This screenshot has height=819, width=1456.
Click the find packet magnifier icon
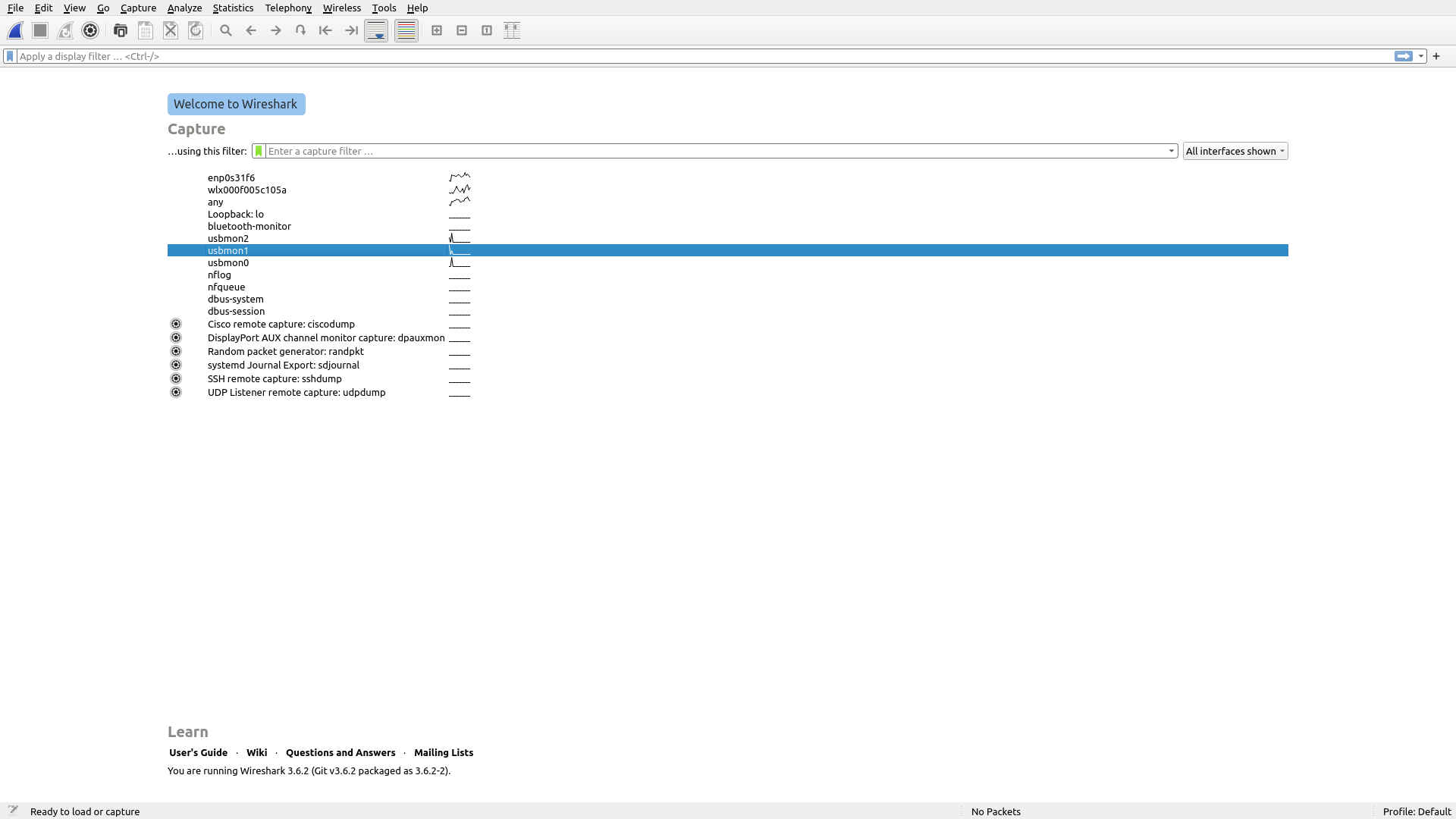[x=226, y=30]
